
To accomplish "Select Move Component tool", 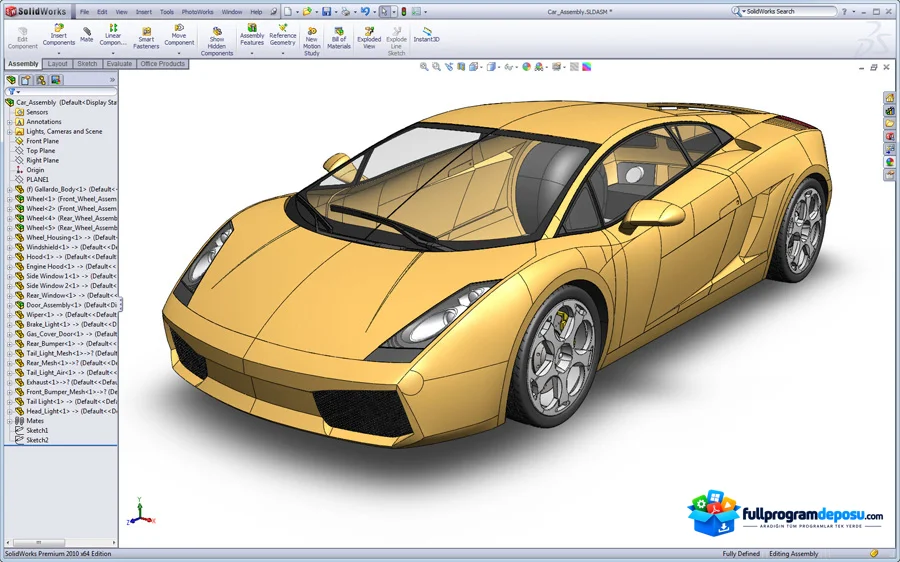I will pyautogui.click(x=179, y=35).
